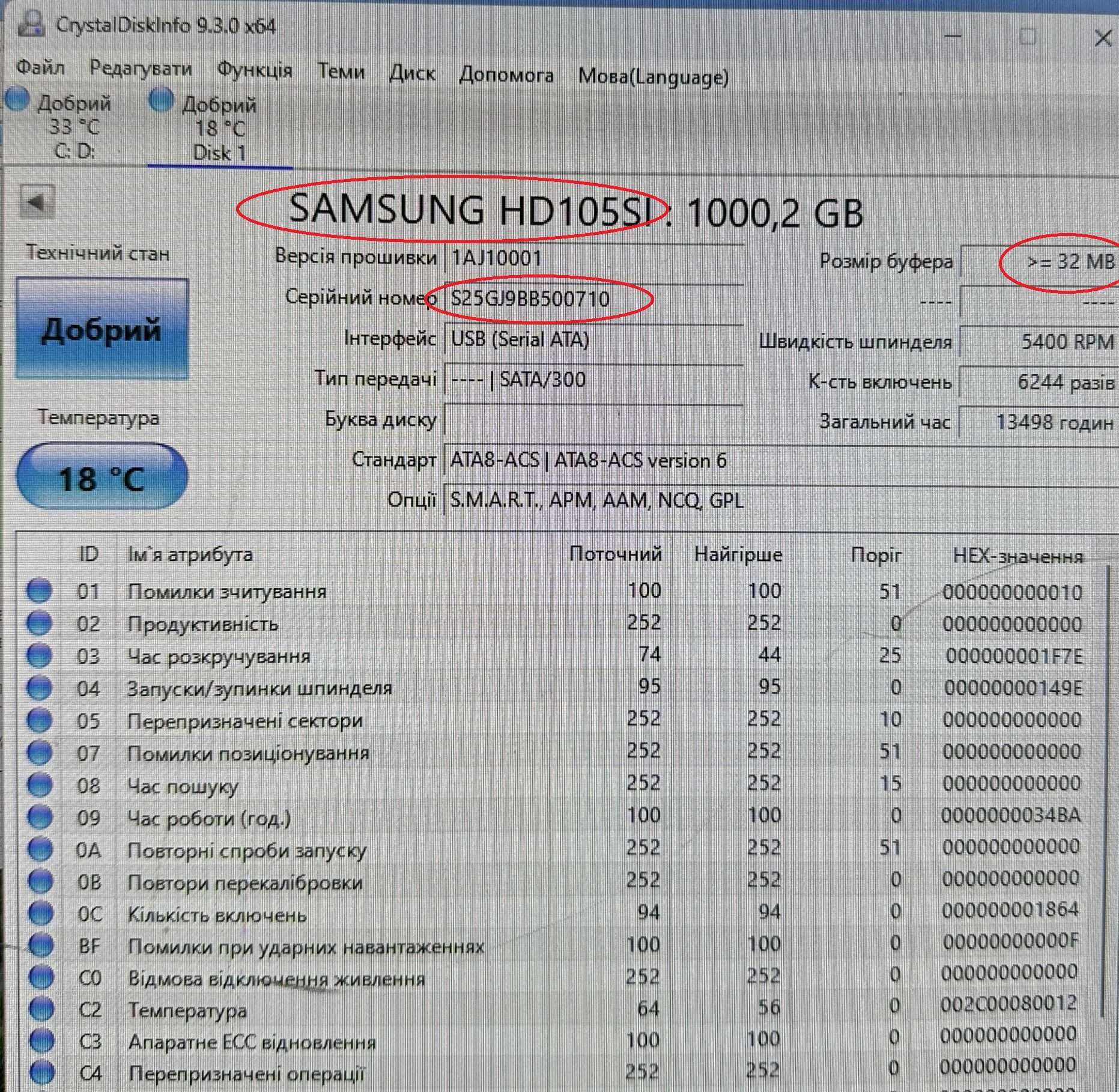Click the blue status icon for attribute 07

click(x=40, y=752)
